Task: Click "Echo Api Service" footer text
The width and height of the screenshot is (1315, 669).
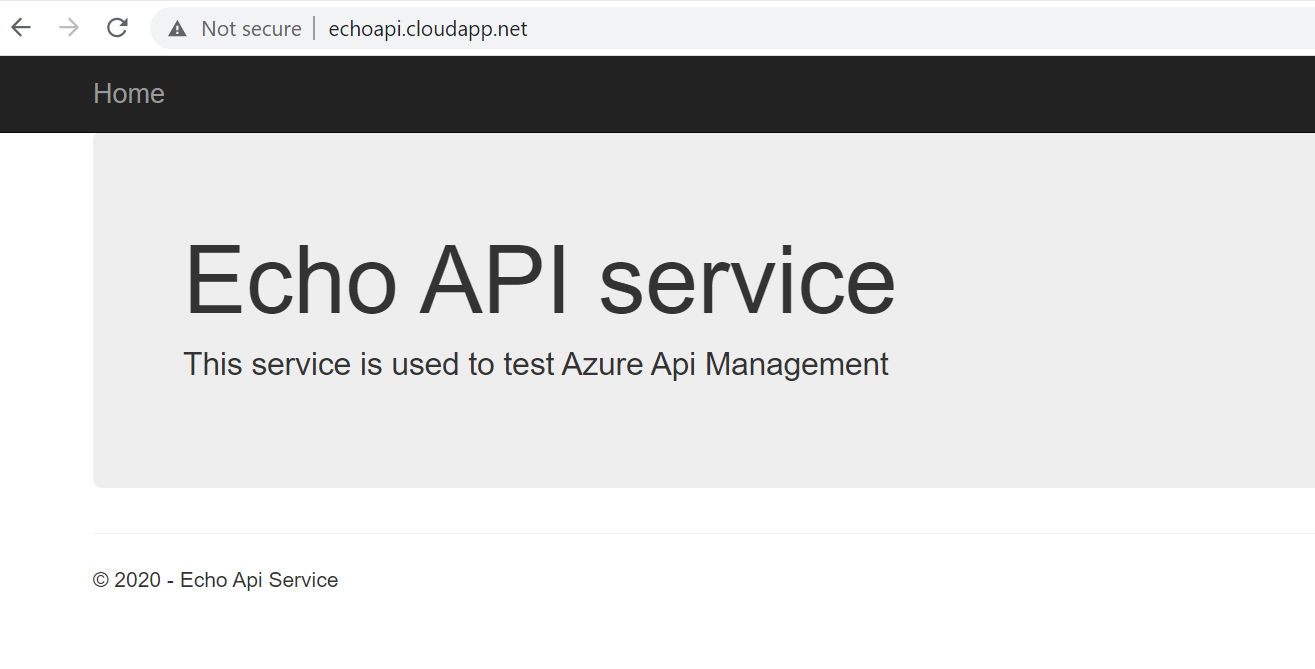Action: tap(259, 580)
